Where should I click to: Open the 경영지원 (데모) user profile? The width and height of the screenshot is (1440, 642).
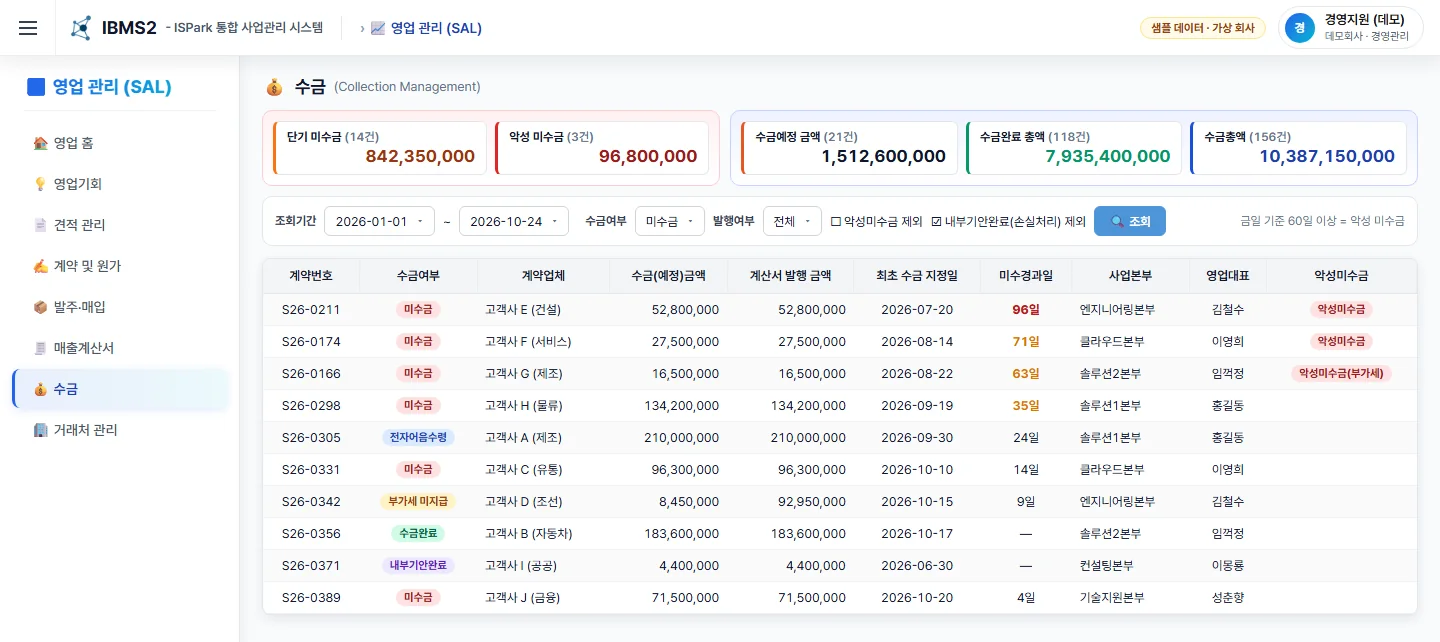[x=1350, y=28]
